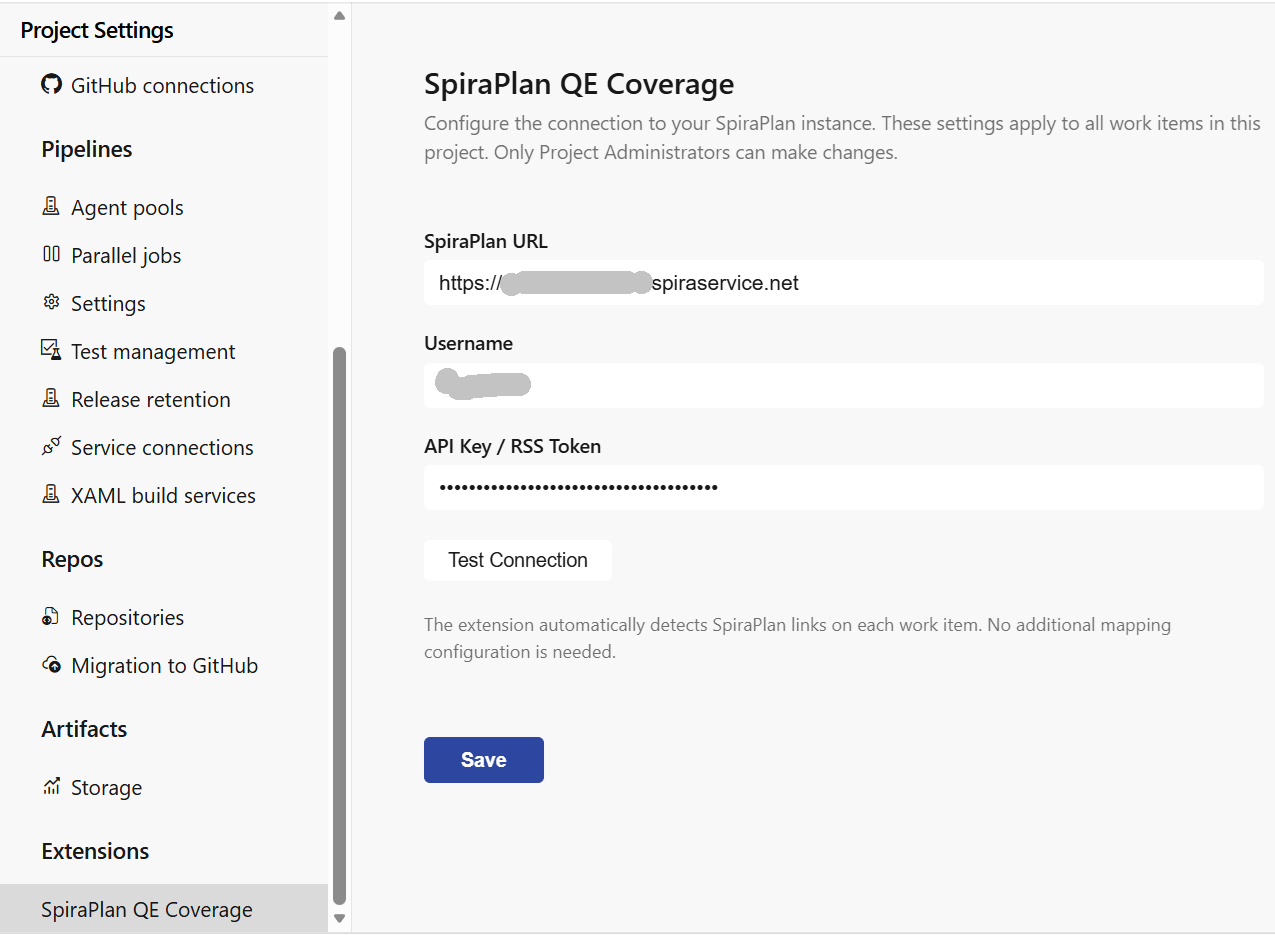
Task: Select Migration to GitHub
Action: [164, 665]
